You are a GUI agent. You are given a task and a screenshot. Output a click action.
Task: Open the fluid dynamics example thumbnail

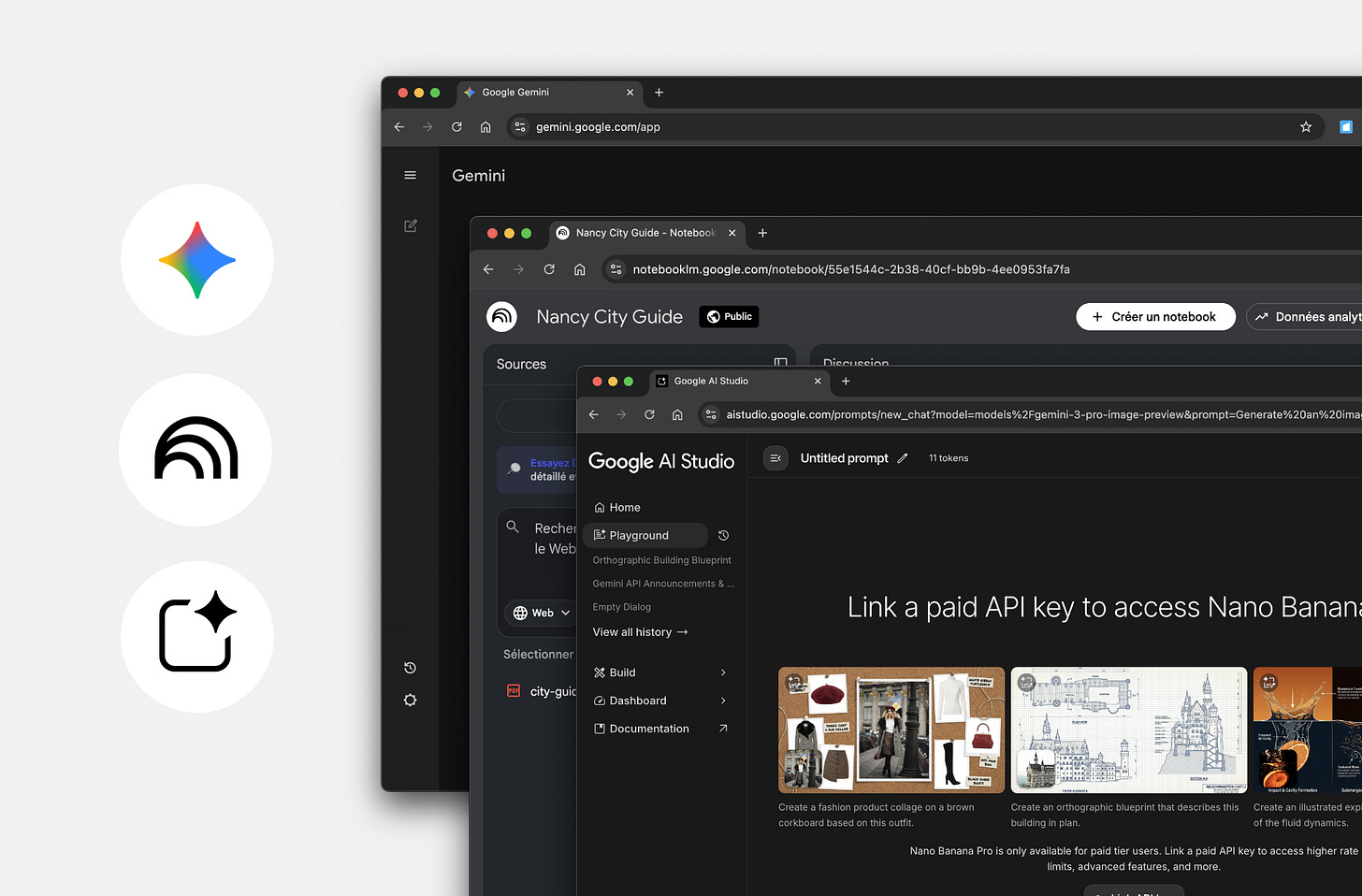[x=1308, y=730]
